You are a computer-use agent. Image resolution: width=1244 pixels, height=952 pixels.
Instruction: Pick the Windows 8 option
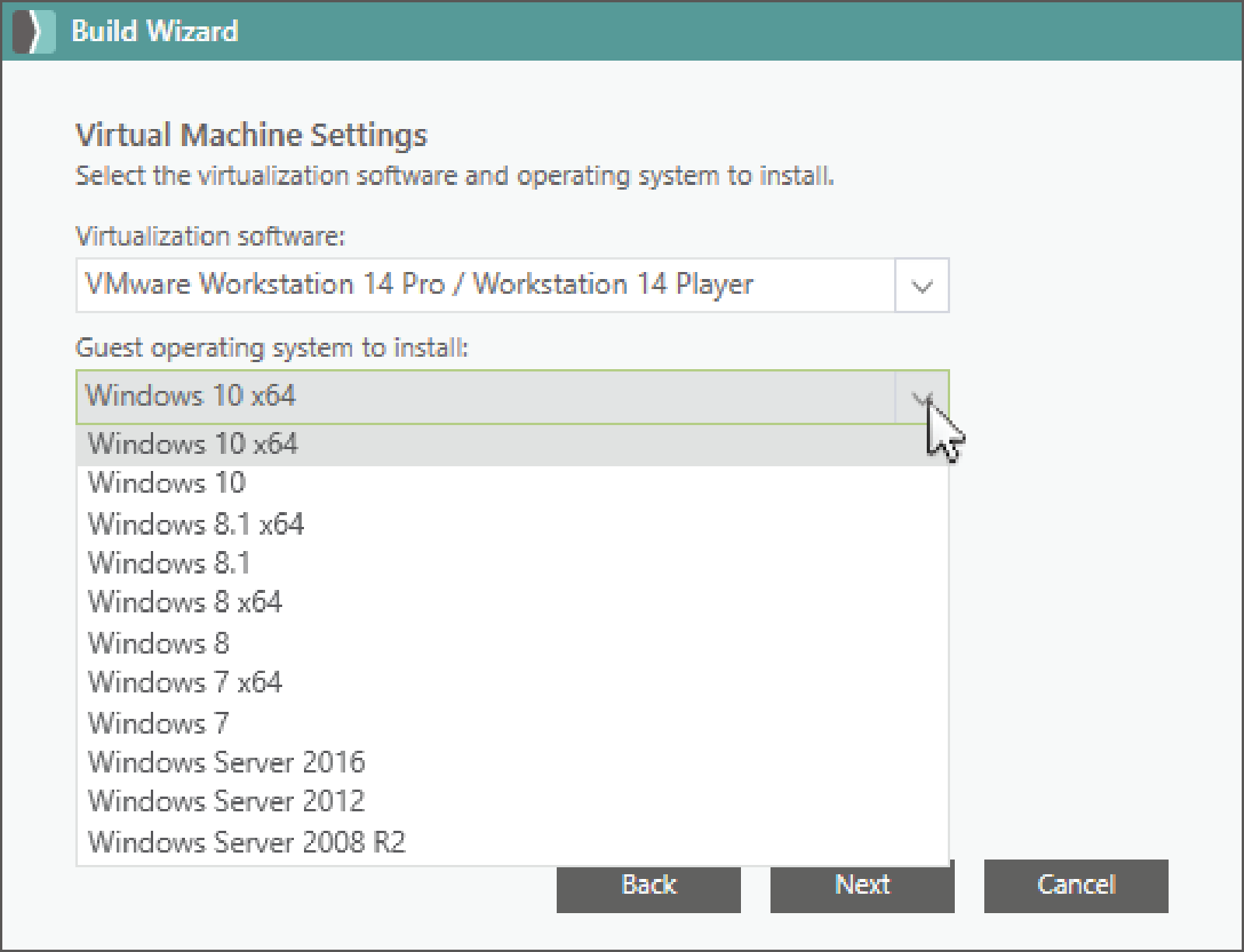pyautogui.click(x=512, y=643)
